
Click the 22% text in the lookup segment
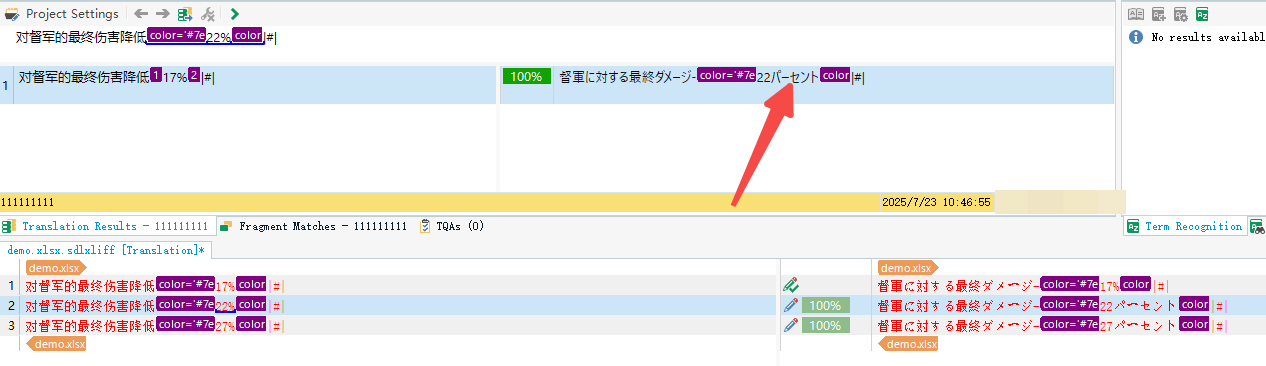click(218, 37)
